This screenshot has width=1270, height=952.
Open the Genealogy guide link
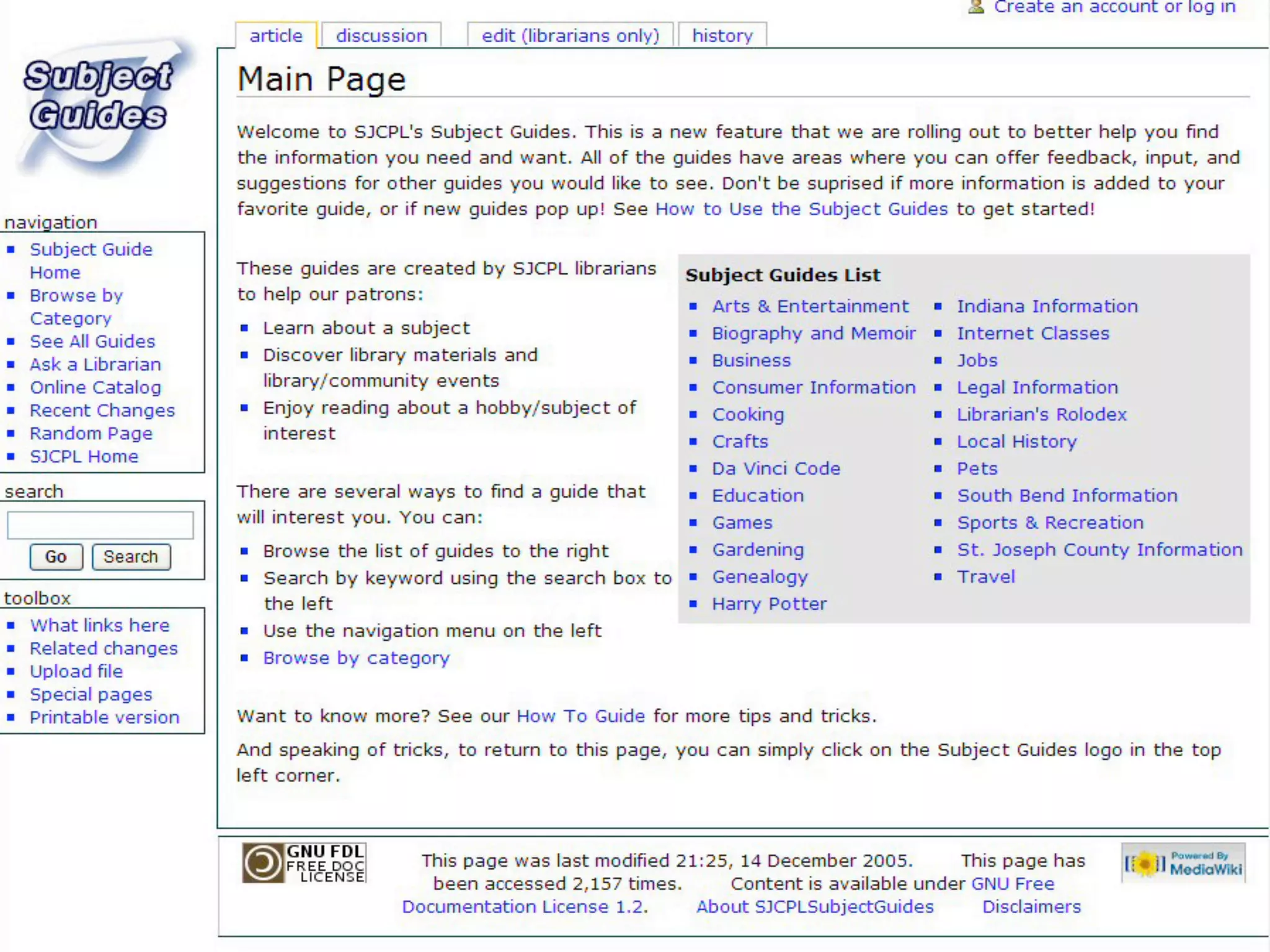[x=760, y=577]
